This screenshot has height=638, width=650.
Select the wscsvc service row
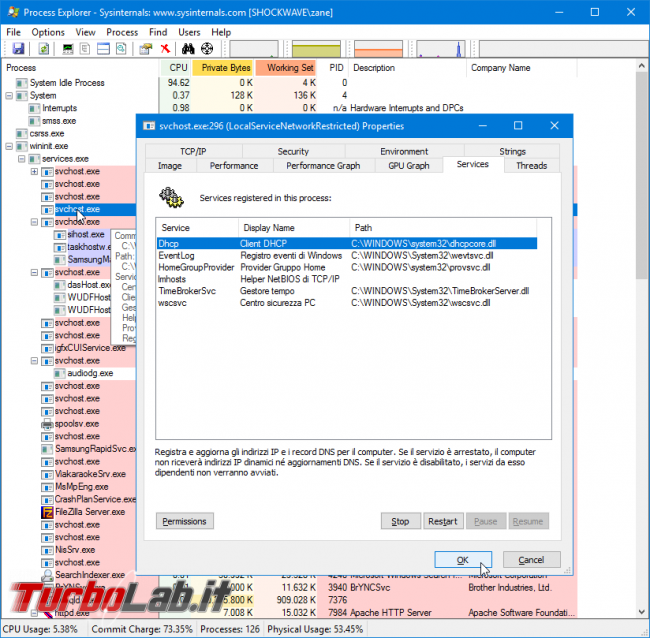347,303
